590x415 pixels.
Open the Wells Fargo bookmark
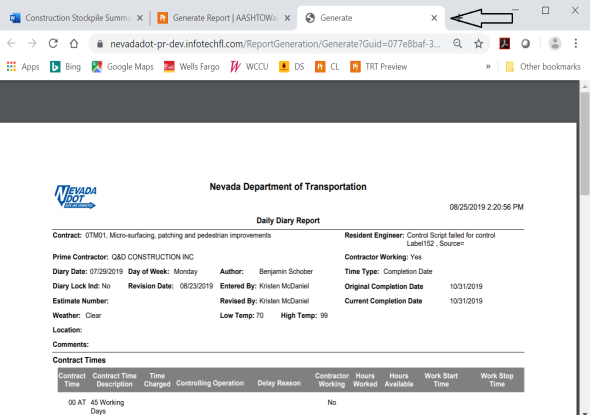[x=192, y=67]
